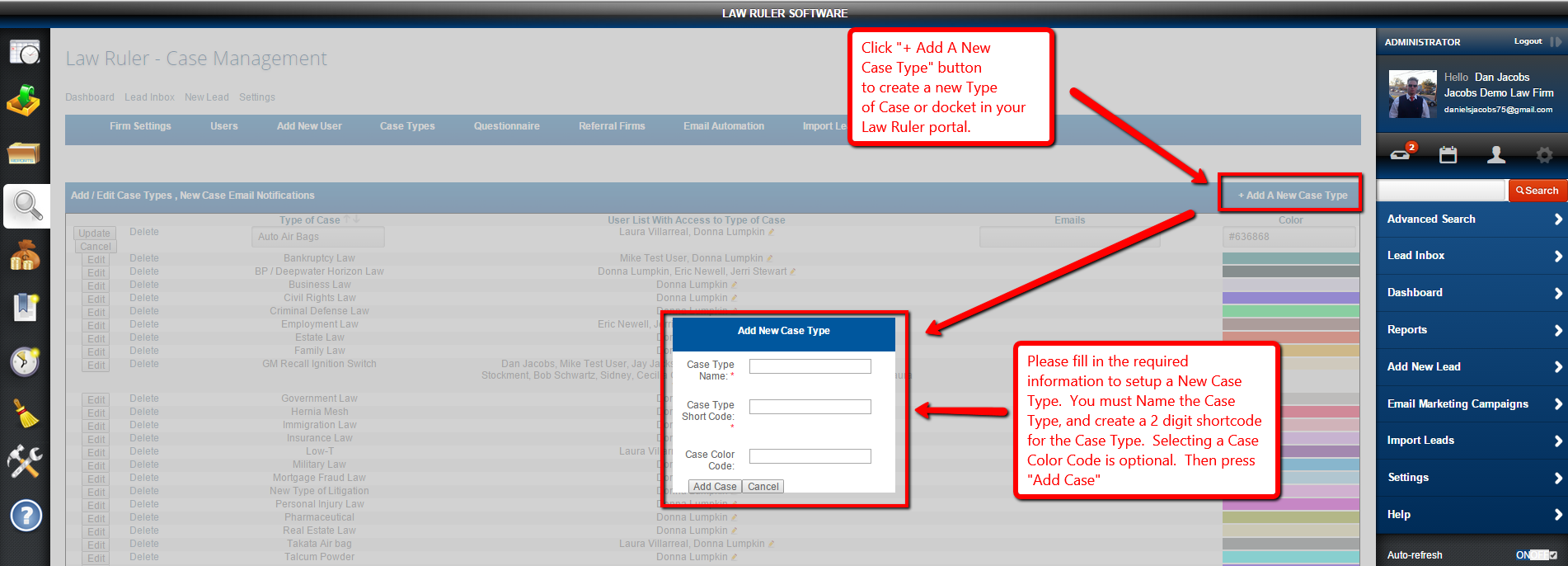Click the + Add A New Case Type button

click(x=1292, y=196)
